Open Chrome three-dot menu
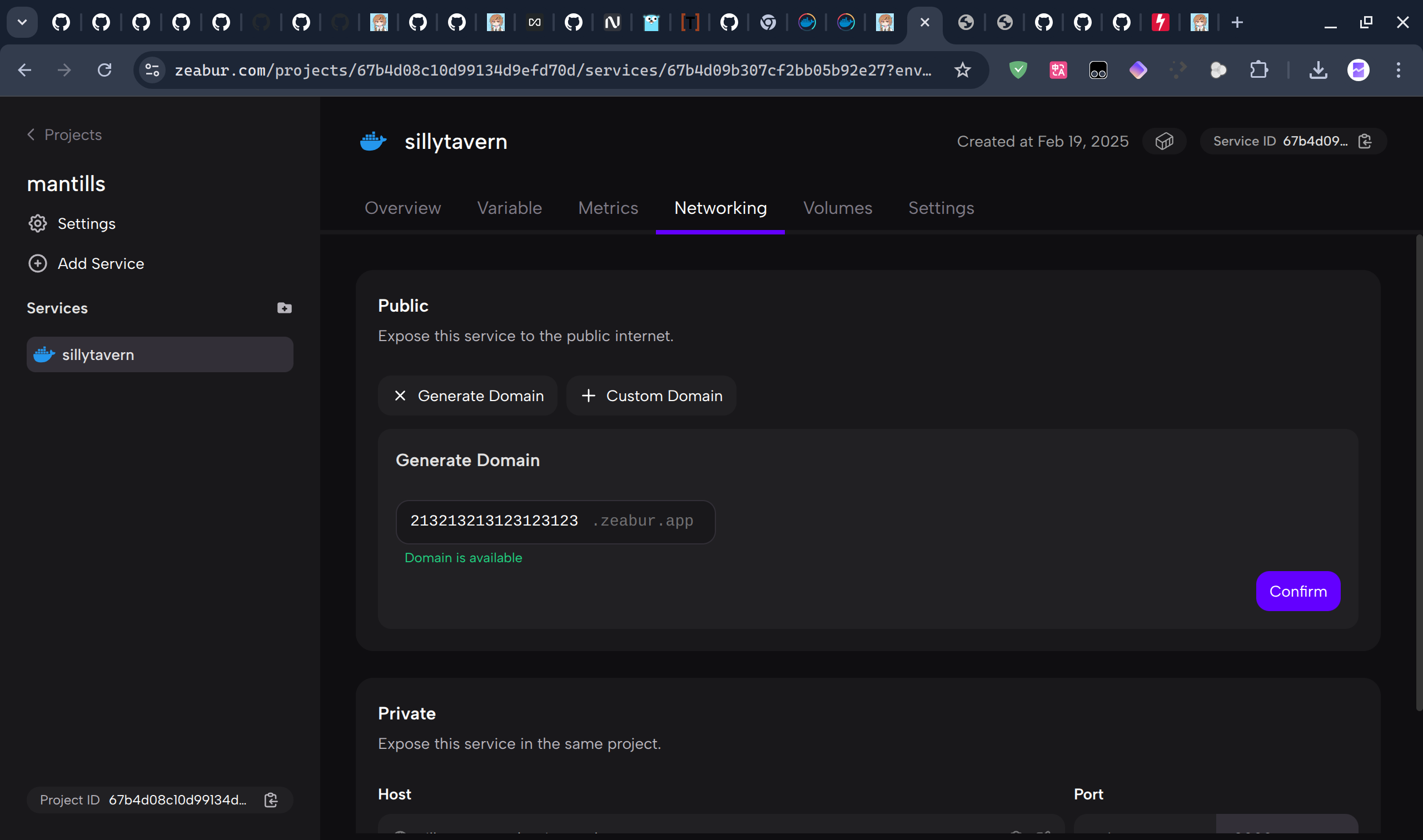1423x840 pixels. (1398, 70)
